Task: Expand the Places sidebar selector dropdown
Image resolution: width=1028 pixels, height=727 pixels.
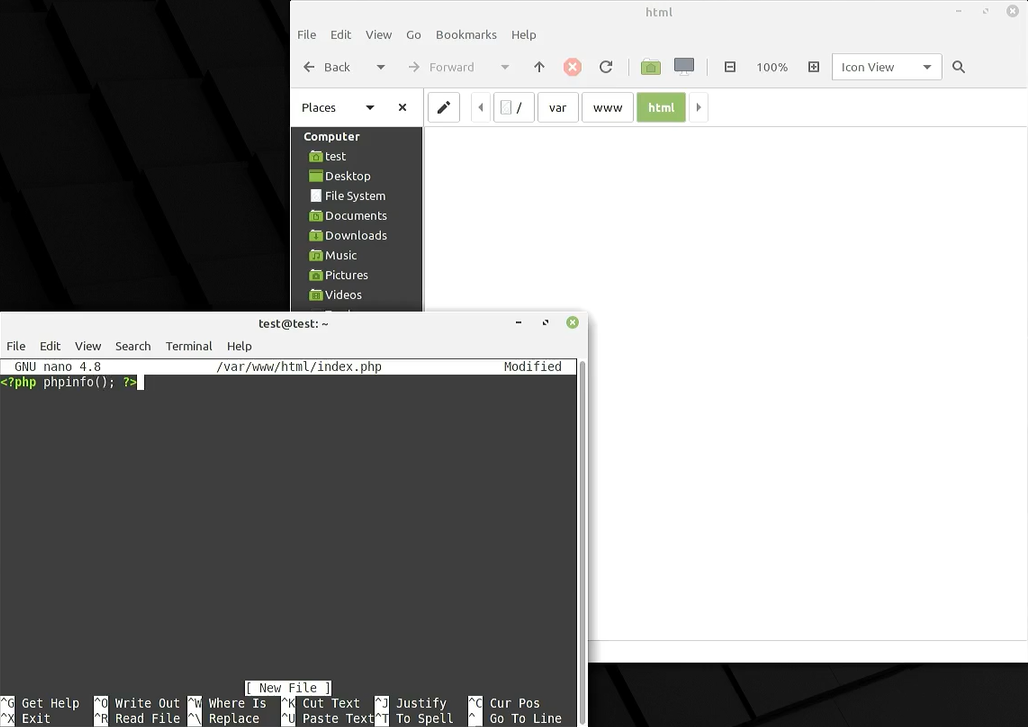Action: tap(369, 108)
